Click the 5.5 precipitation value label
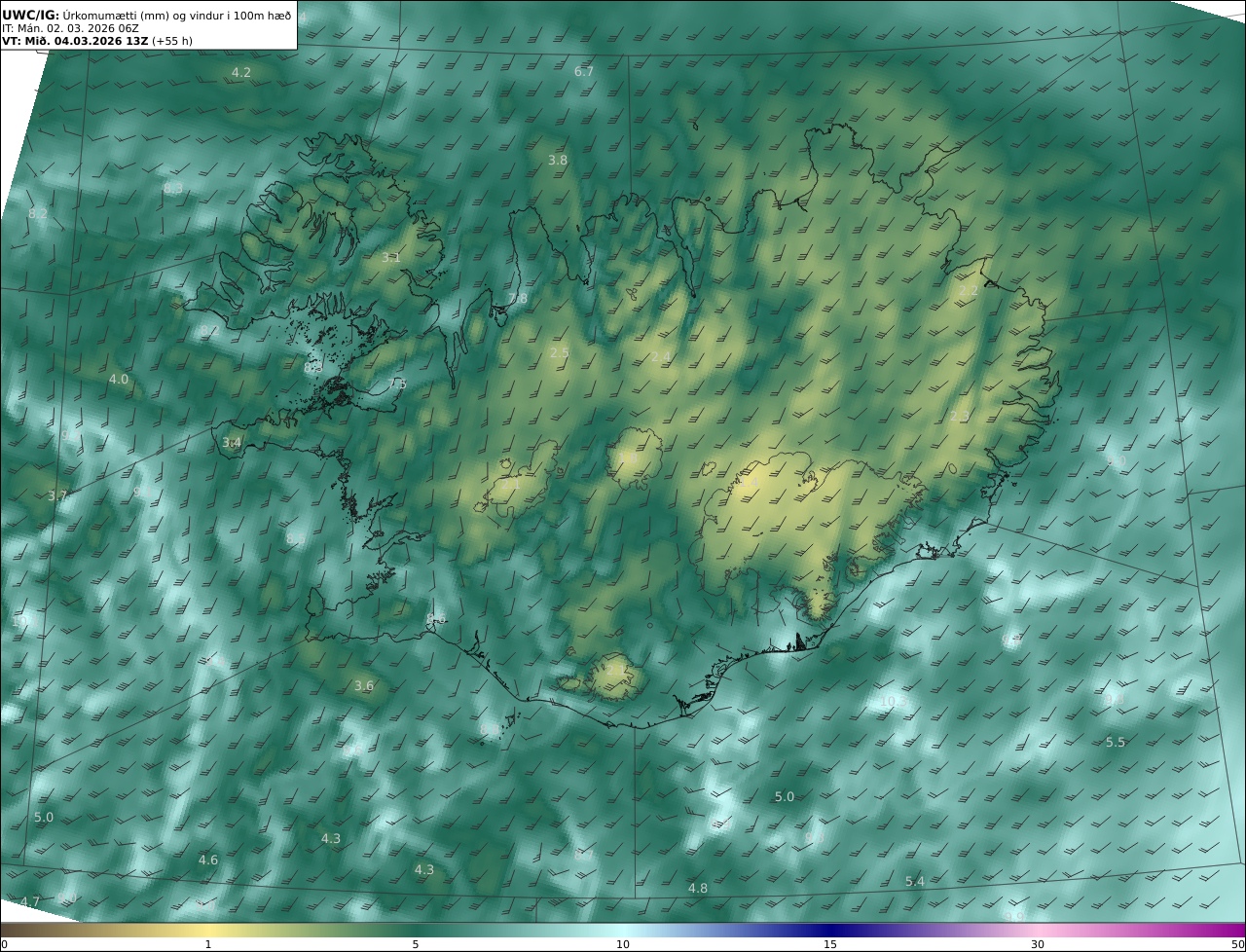Viewport: 1246px width, 952px height. coord(1116,743)
